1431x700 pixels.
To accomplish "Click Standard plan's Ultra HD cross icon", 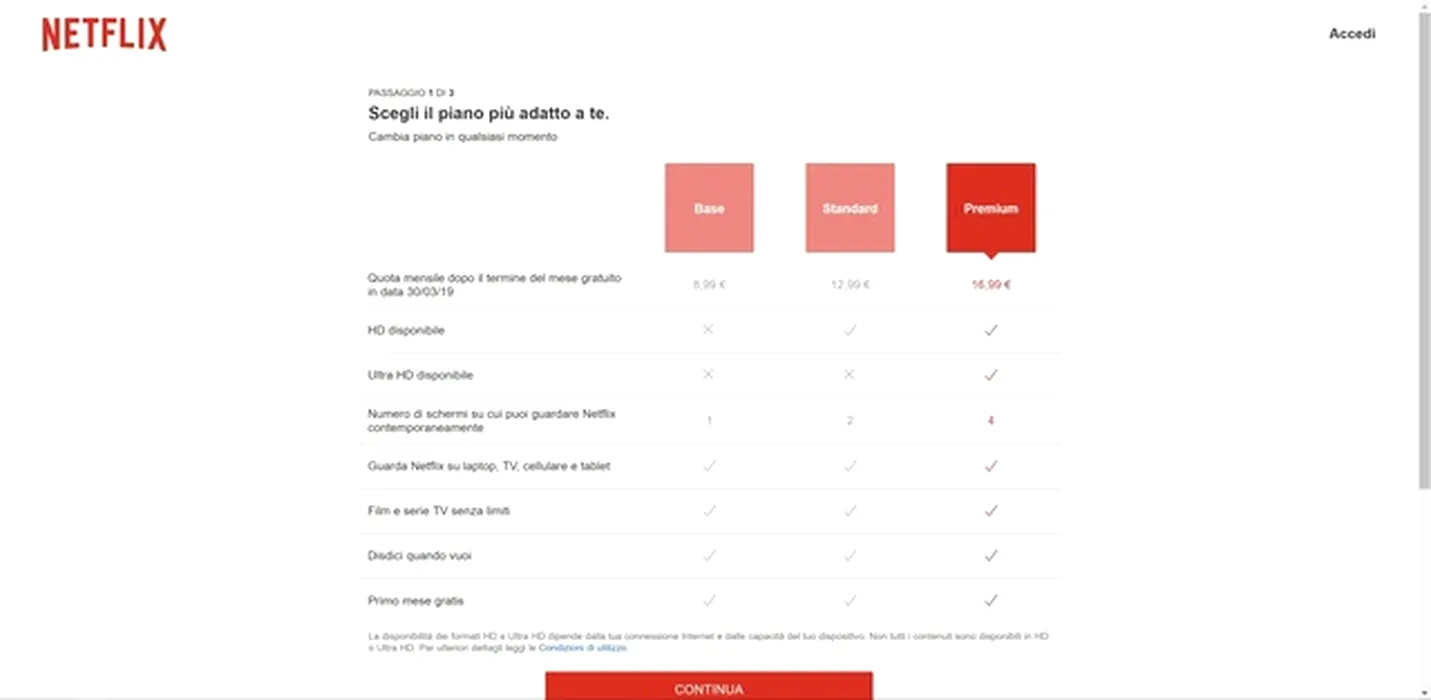I will pyautogui.click(x=850, y=375).
